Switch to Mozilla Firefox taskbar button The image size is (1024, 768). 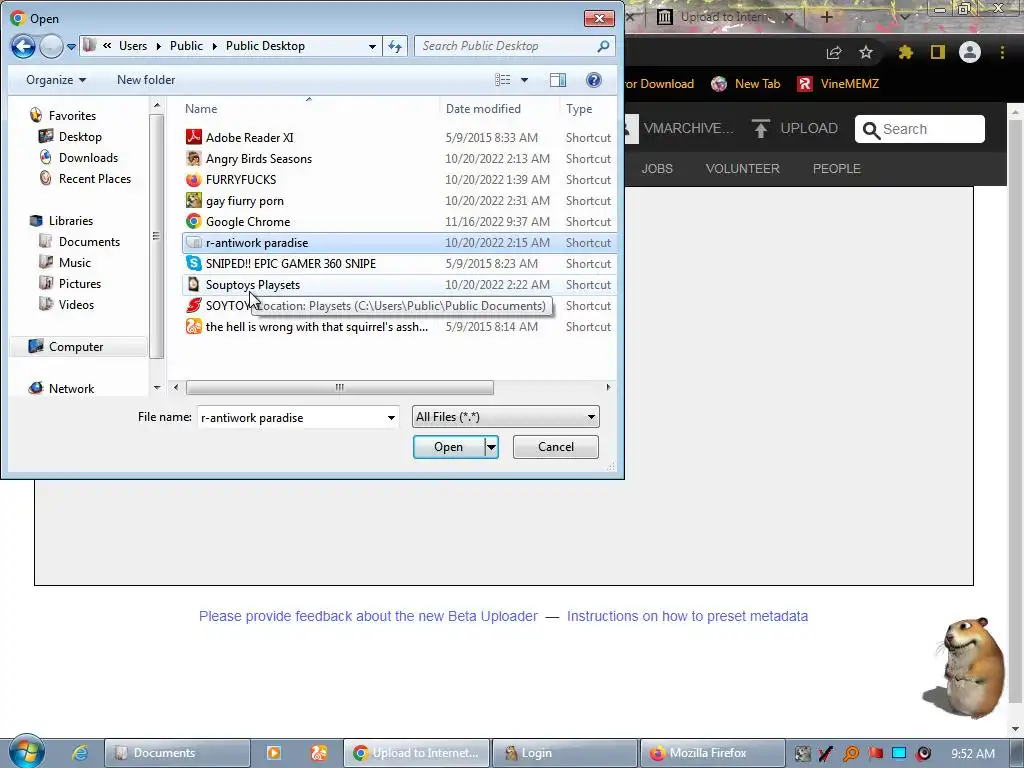point(712,753)
